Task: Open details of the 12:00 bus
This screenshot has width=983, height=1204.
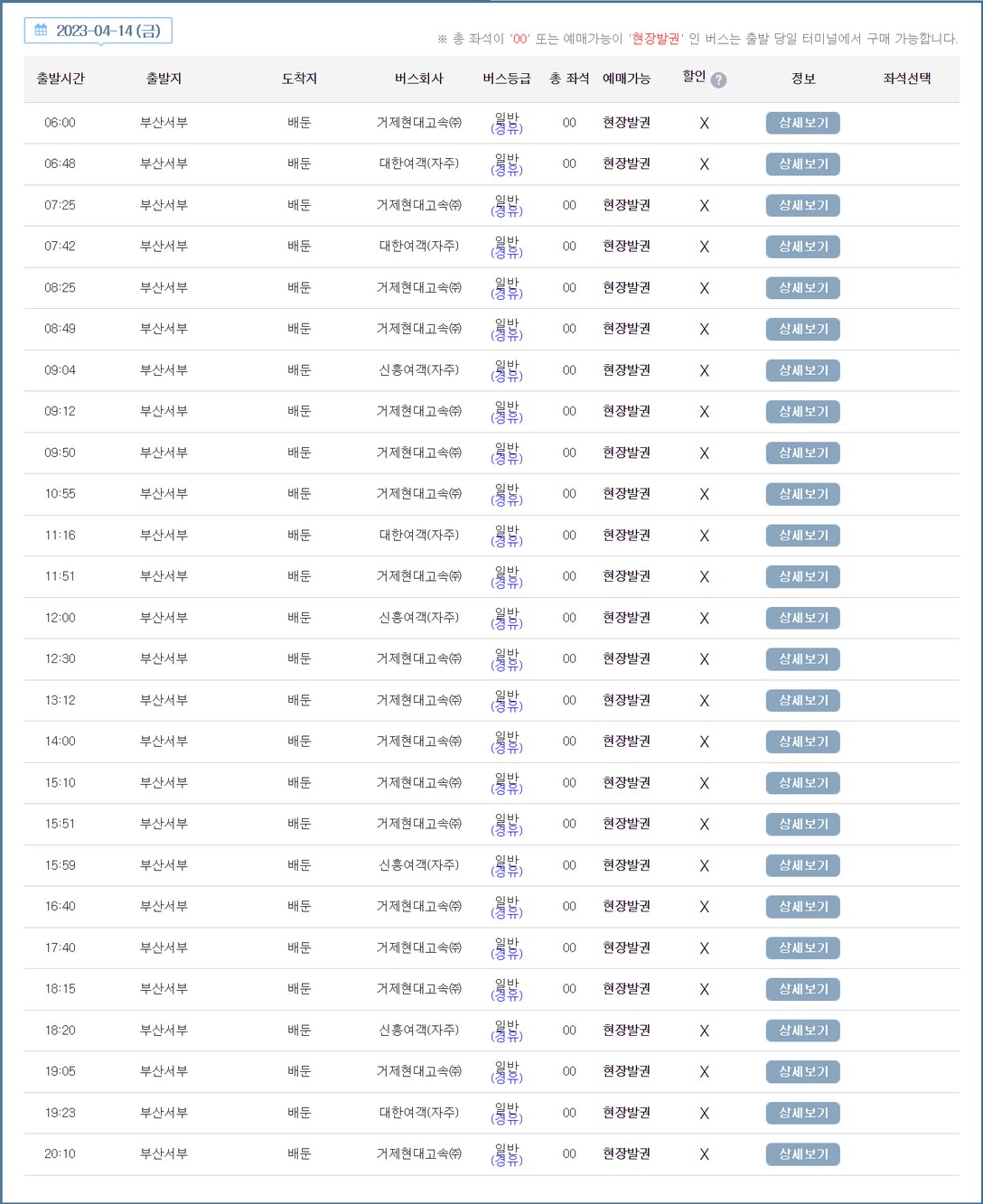Action: (802, 618)
